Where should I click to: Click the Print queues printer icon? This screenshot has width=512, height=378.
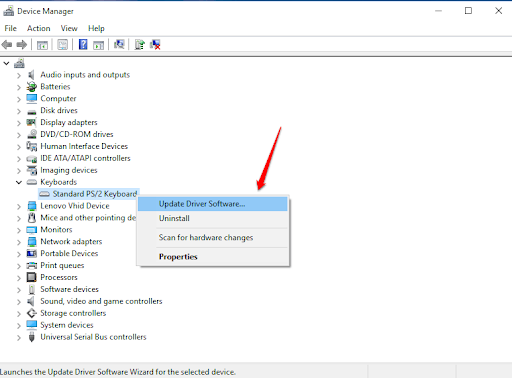(32, 265)
